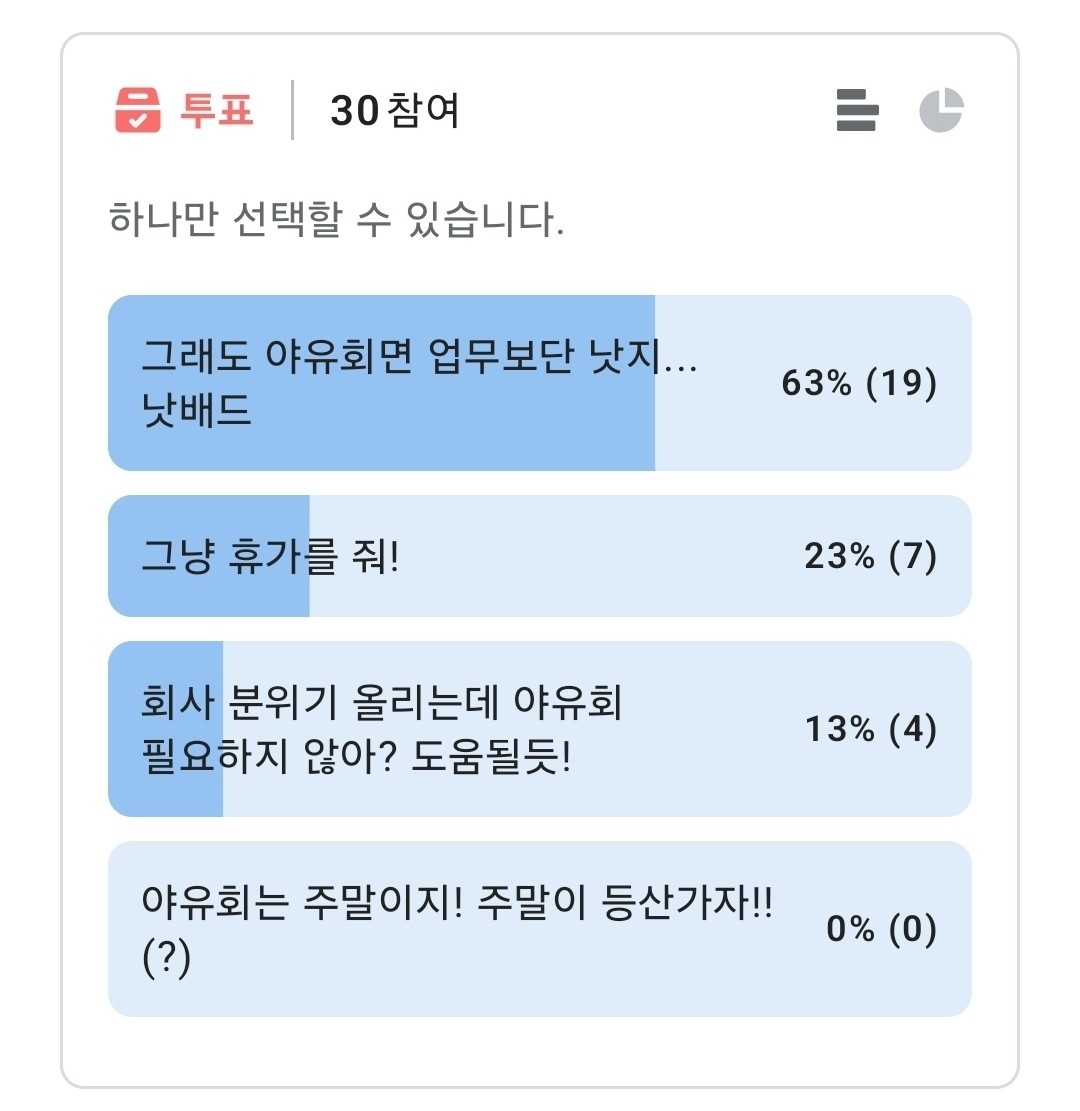Open the 30 참여 participant count
This screenshot has height=1111, width=1080.
tap(395, 111)
